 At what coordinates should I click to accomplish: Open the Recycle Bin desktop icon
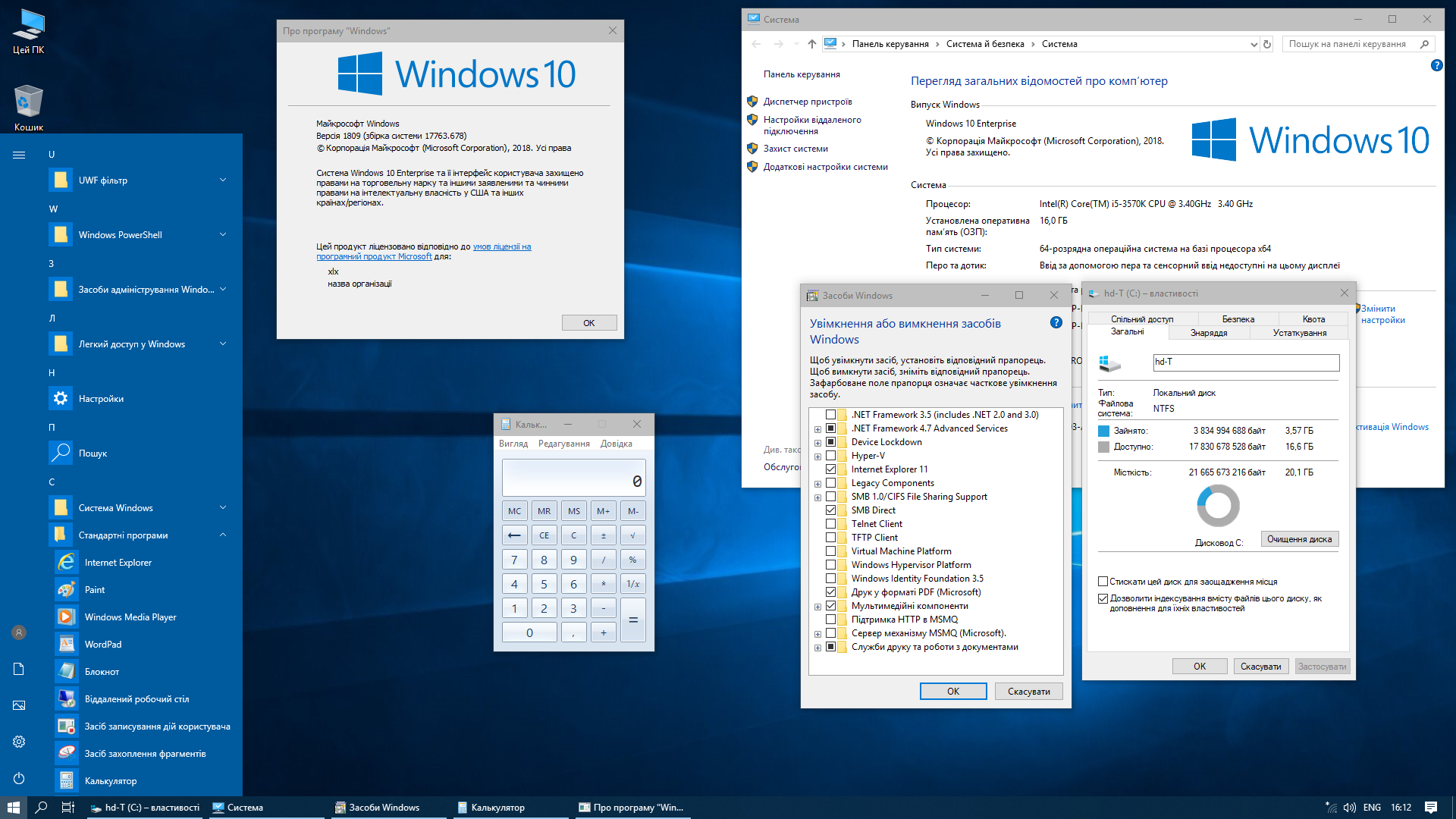point(29,108)
